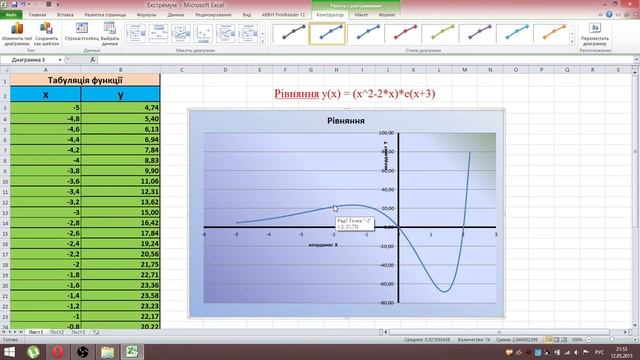Expand the formula bar
The image size is (640, 360).
point(636,60)
